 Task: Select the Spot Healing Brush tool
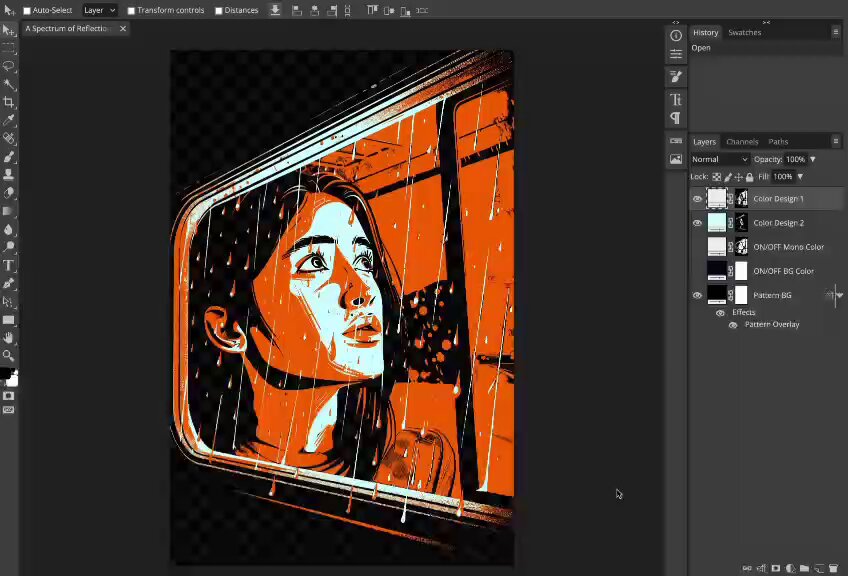coord(9,138)
